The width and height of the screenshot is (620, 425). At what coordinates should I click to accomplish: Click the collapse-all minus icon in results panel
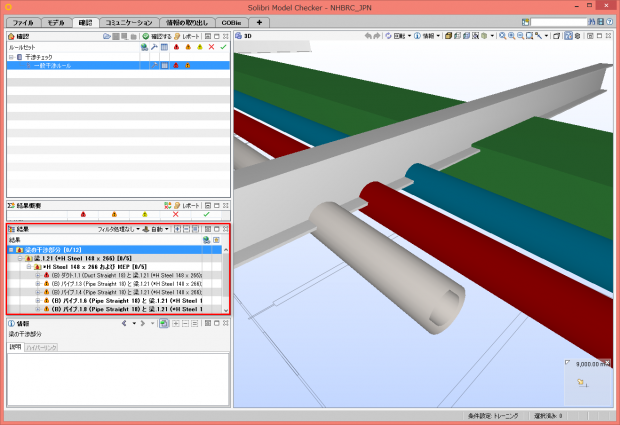[187, 229]
